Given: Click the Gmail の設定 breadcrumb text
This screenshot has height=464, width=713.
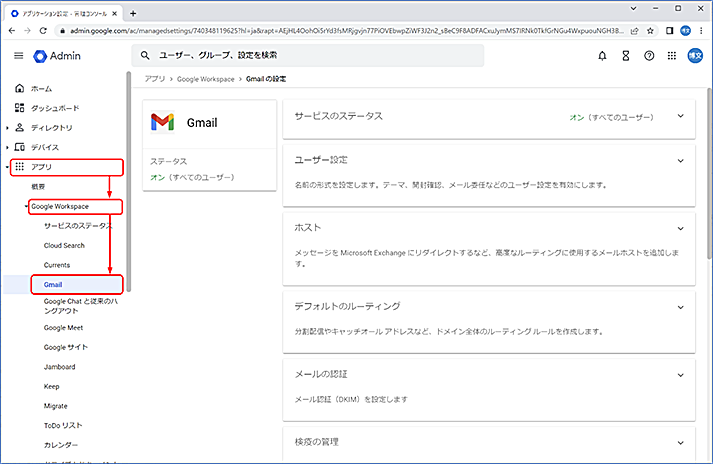Looking at the screenshot, I should [266, 79].
